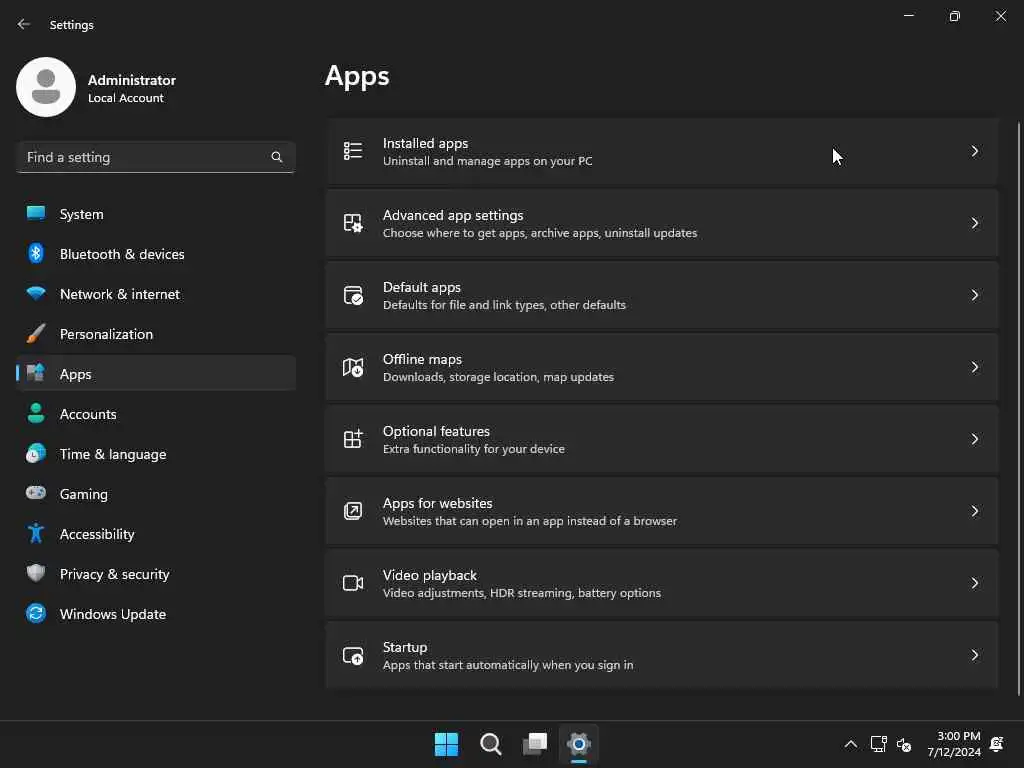The width and height of the screenshot is (1024, 768).
Task: Click the Optional features icon
Action: click(353, 439)
